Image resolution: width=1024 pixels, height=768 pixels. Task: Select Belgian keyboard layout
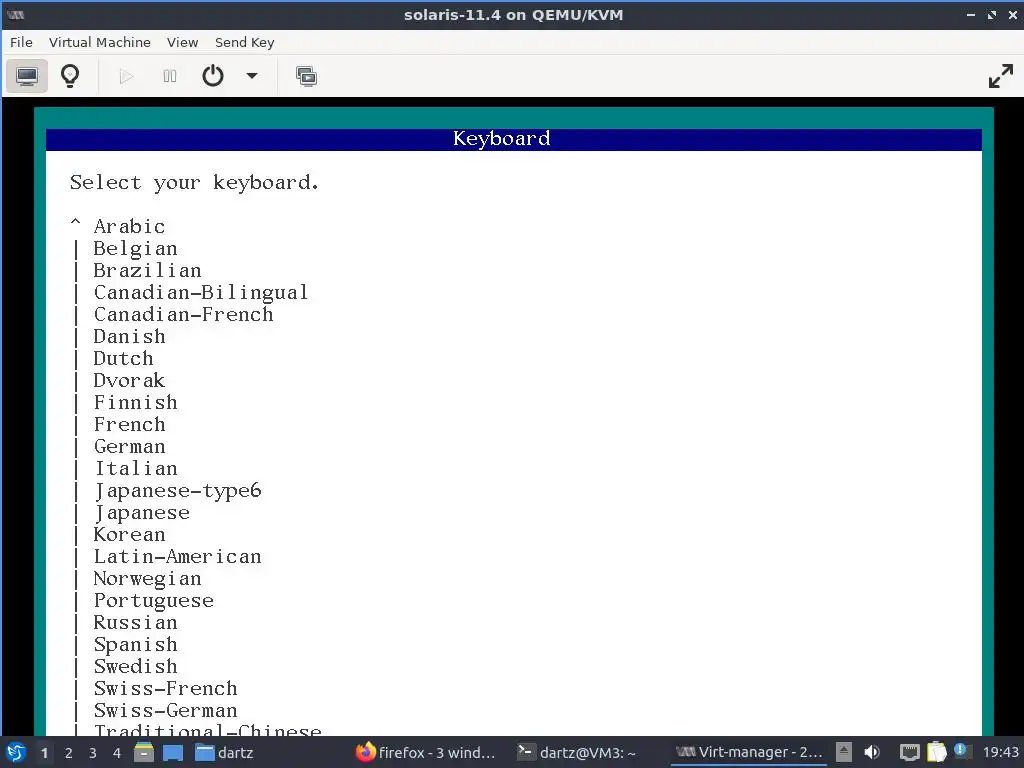tap(135, 249)
